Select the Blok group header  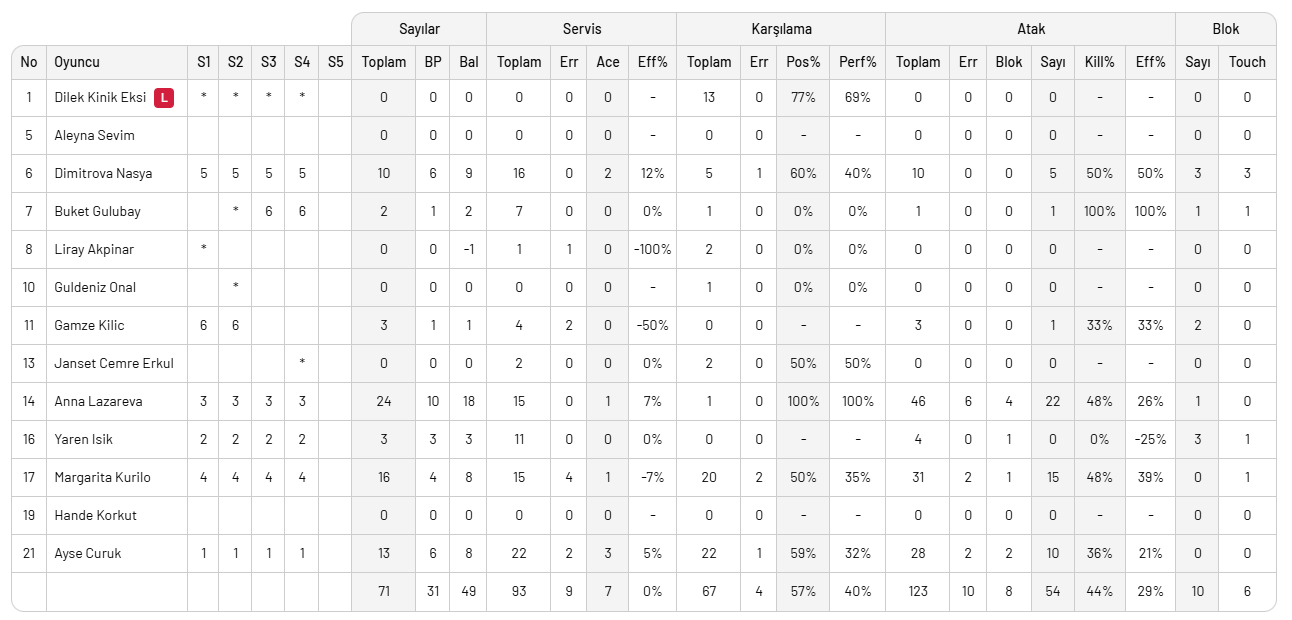click(x=1225, y=29)
